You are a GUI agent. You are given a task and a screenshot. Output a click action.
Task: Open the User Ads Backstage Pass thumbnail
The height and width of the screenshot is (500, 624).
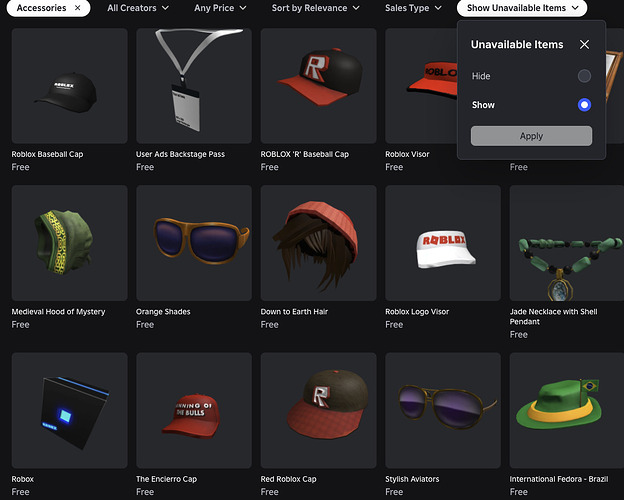click(x=194, y=86)
